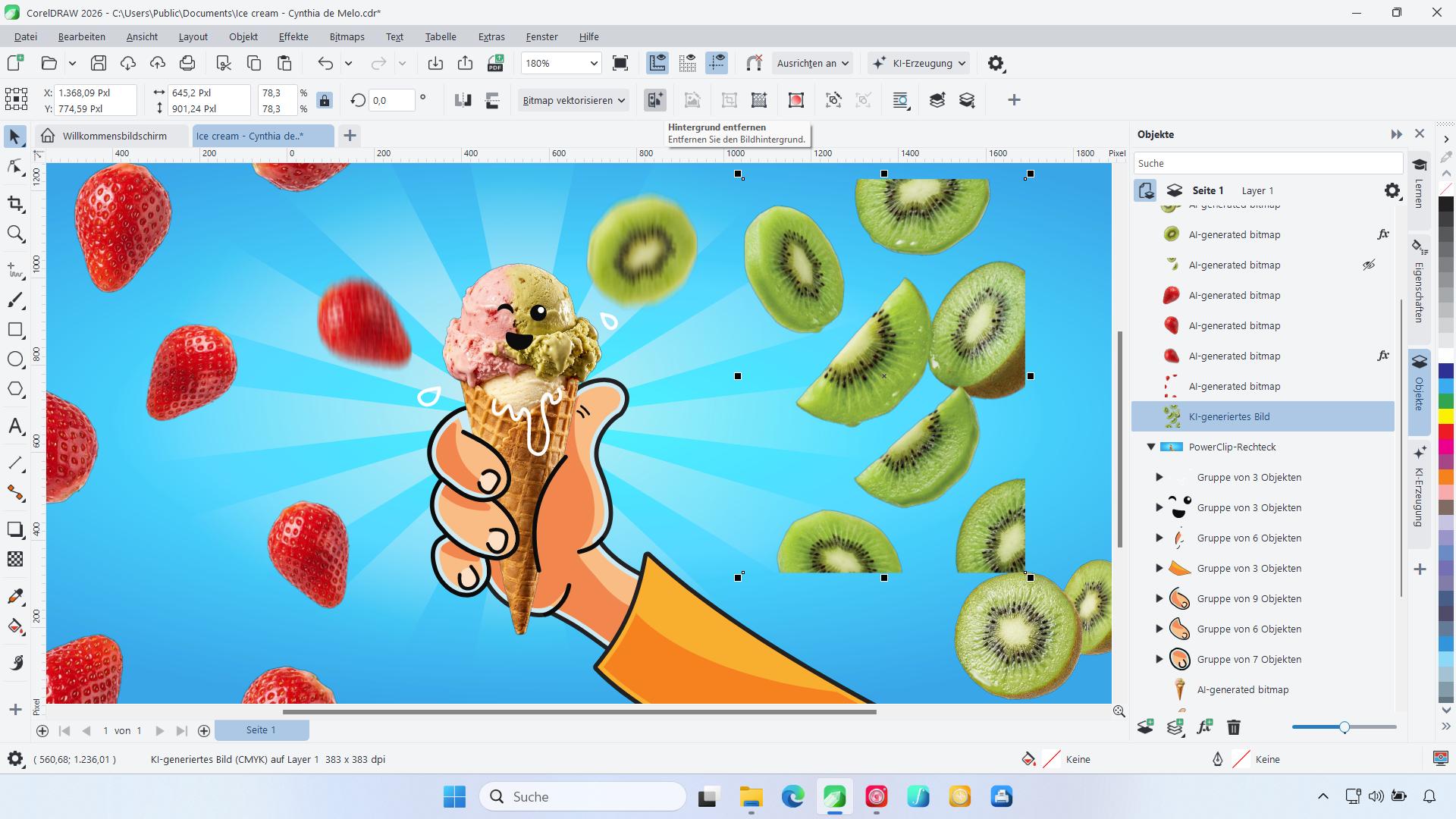Show the hidden AI-generated bitmap layer
Viewport: 1456px width, 819px height.
click(x=1368, y=265)
